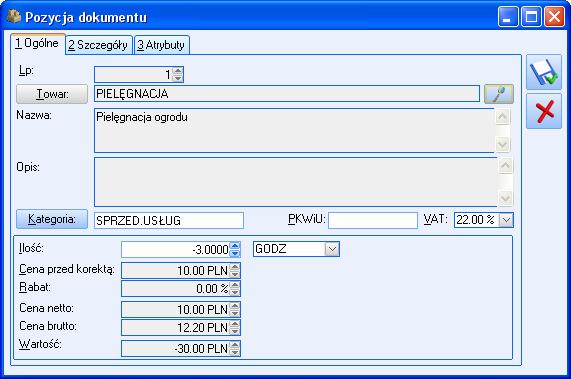
Task: Click the PKWiU input field
Action: click(x=373, y=221)
